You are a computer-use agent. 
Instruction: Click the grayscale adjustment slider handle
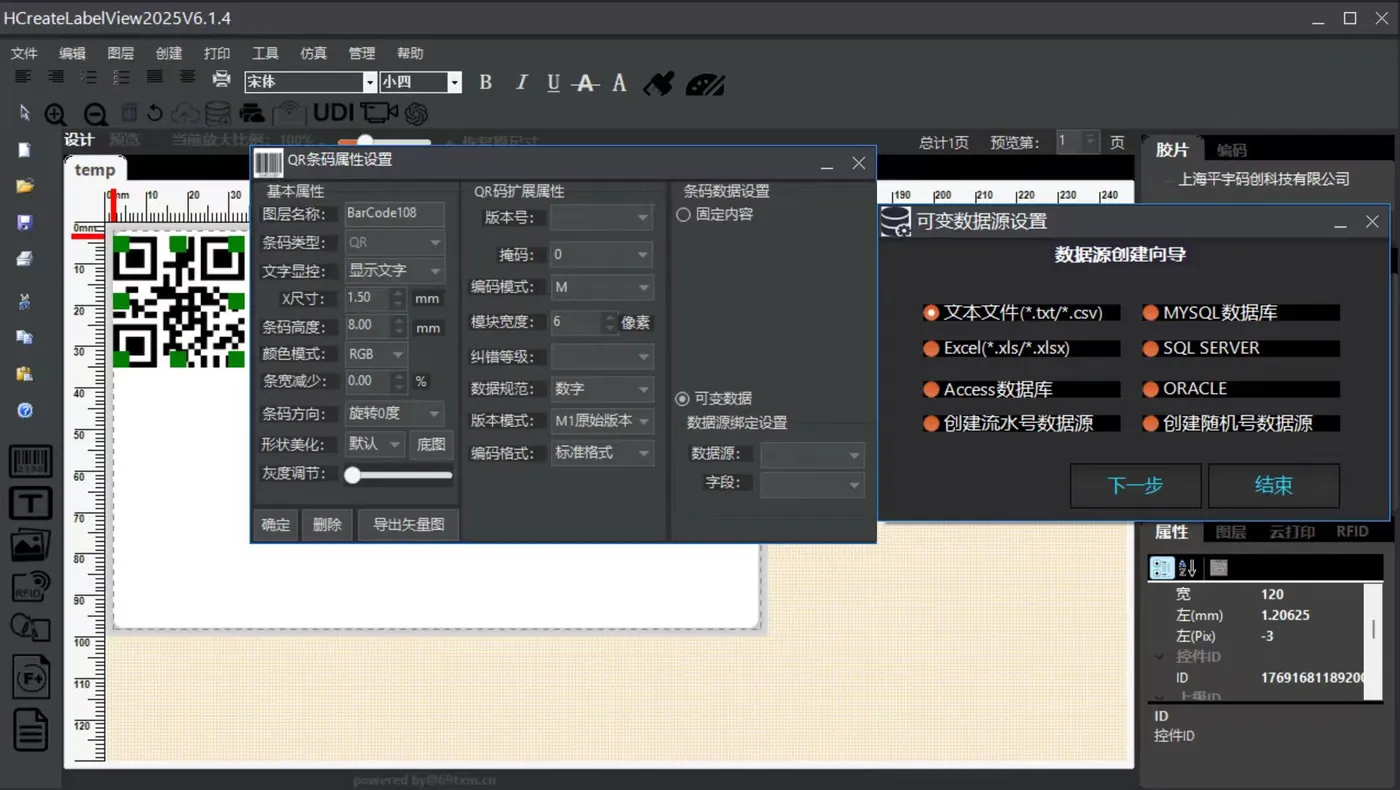coord(352,476)
